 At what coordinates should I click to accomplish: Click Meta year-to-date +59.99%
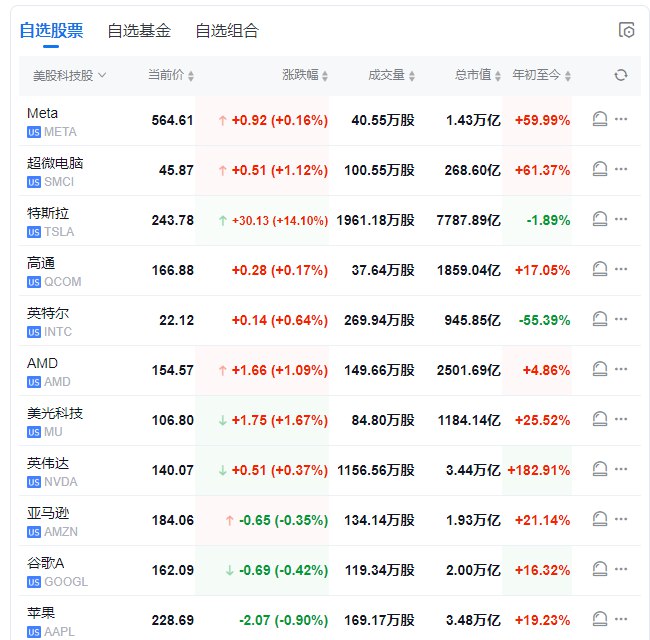coord(542,120)
